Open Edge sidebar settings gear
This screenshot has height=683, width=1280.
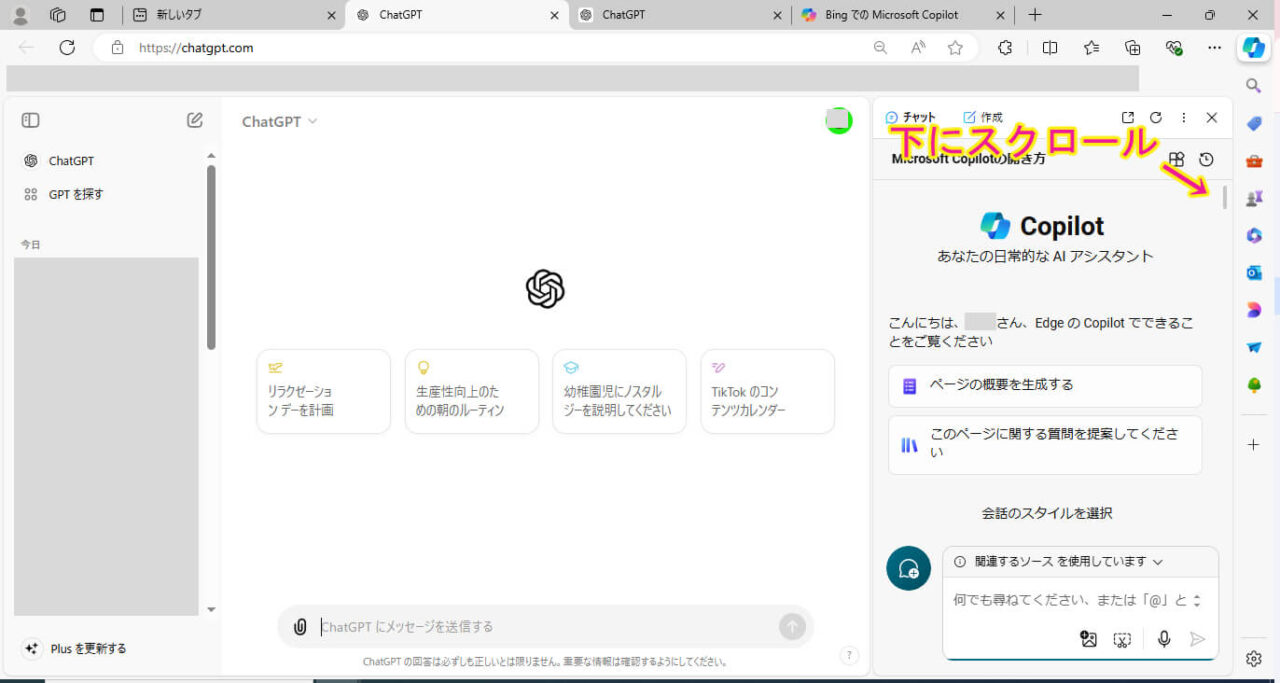(x=1254, y=658)
